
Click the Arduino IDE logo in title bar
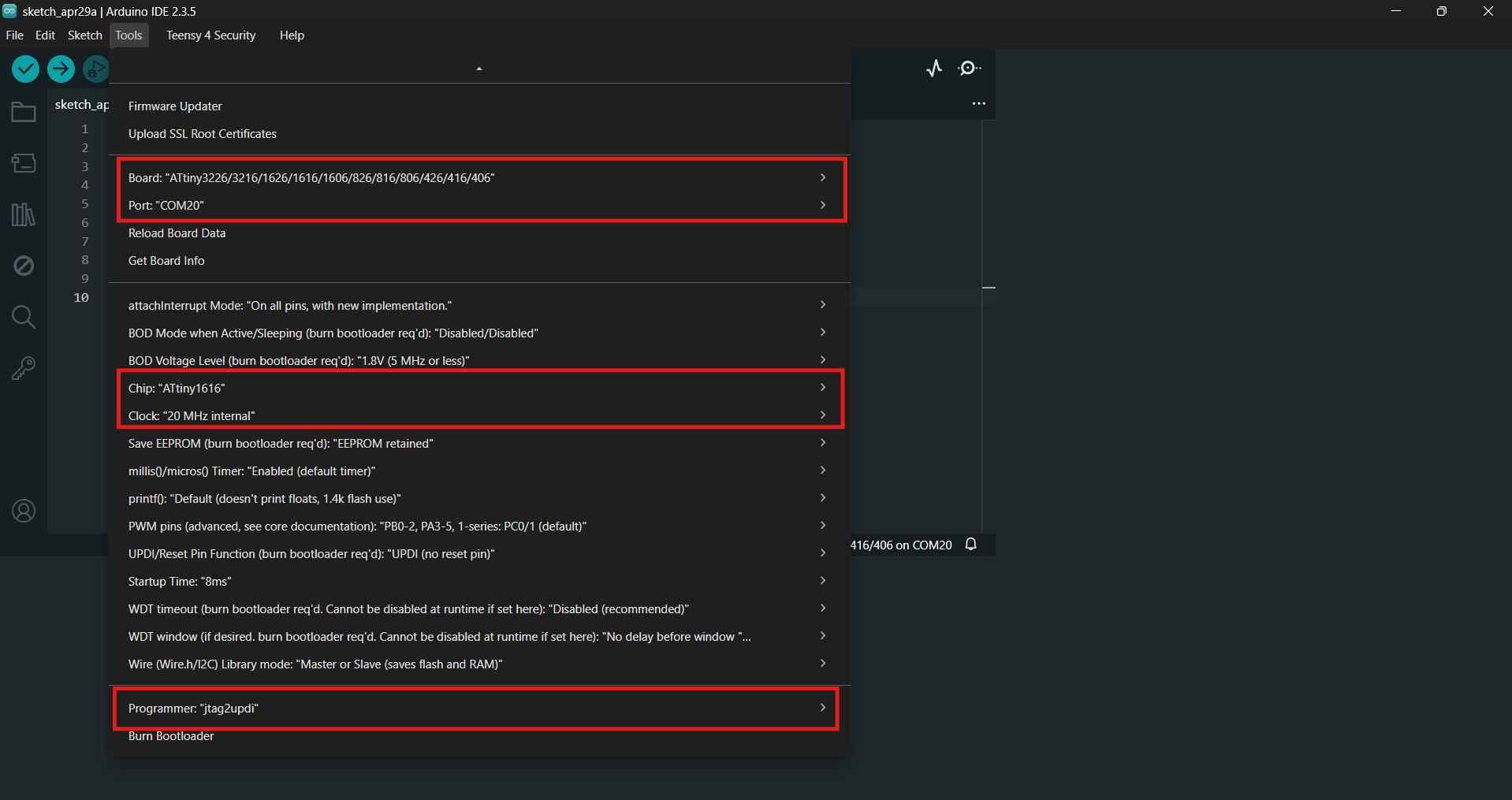coord(9,11)
